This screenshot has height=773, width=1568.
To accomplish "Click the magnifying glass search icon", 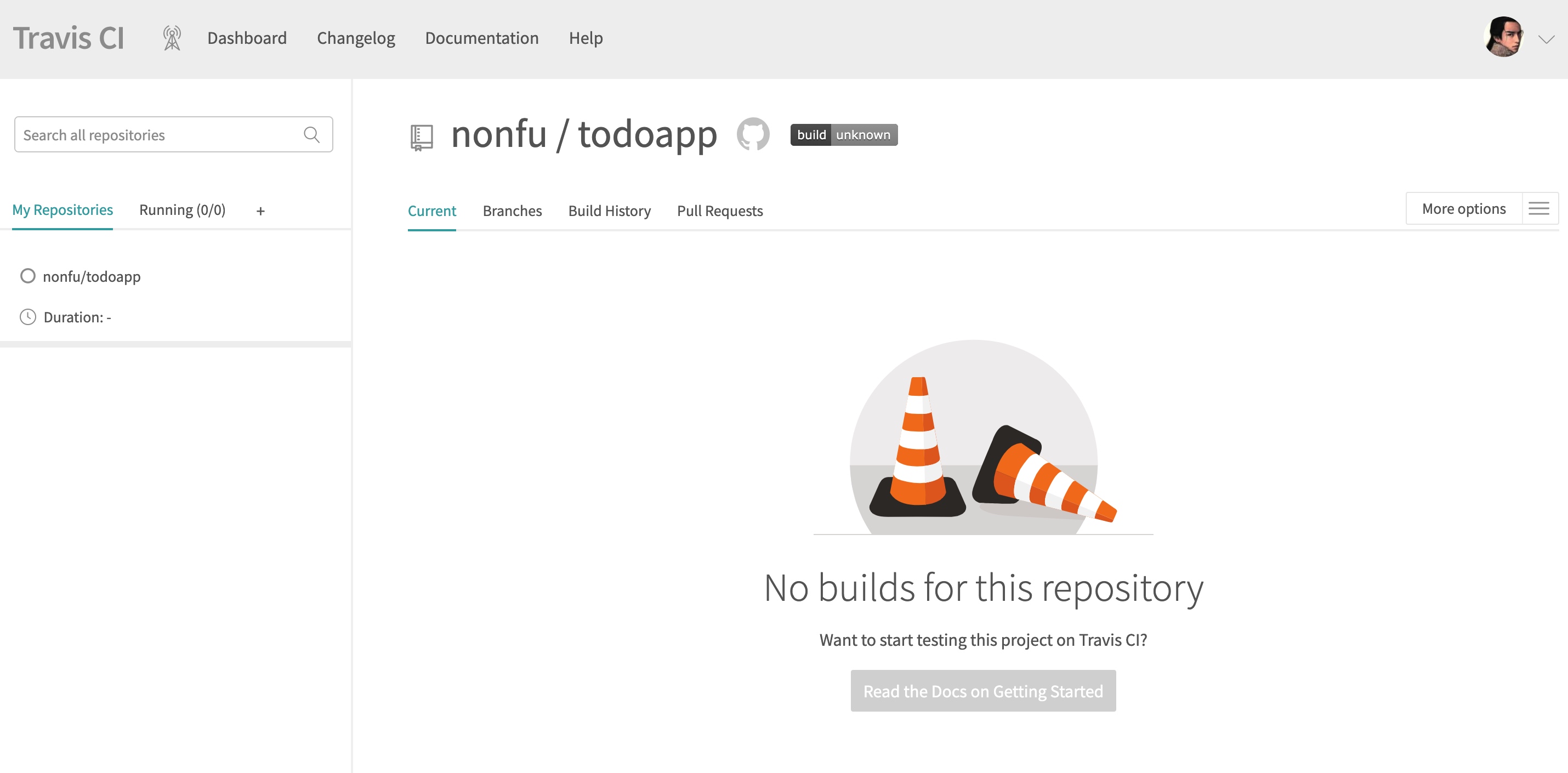I will pyautogui.click(x=311, y=134).
